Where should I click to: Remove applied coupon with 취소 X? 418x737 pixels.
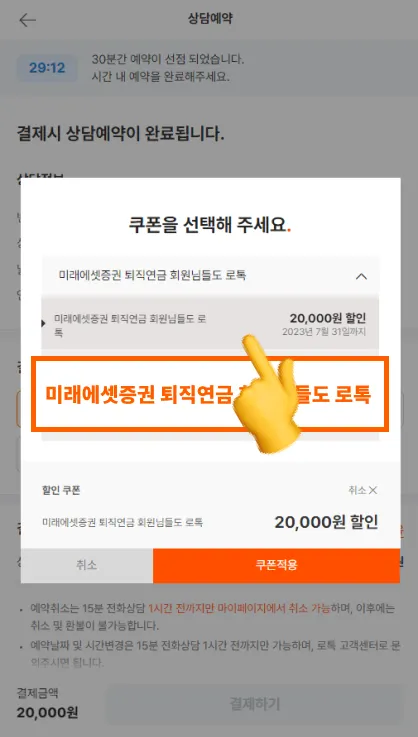[x=363, y=490]
